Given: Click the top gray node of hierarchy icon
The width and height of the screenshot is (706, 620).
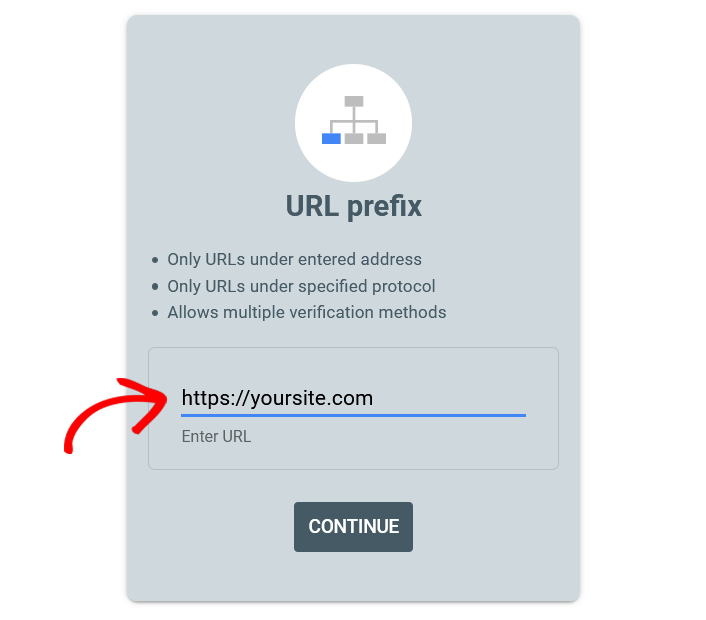Looking at the screenshot, I should 354,101.
